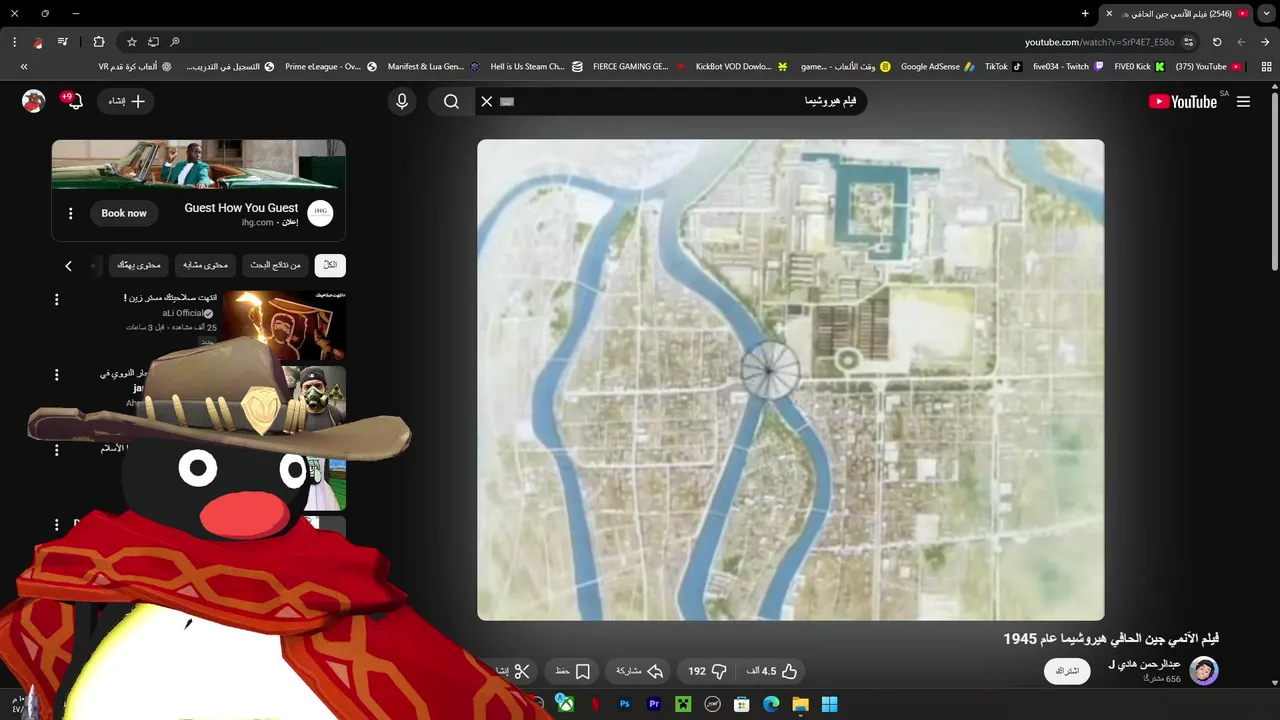Open File Explorer from the taskbar
This screenshot has height=720, width=1280.
(x=800, y=704)
